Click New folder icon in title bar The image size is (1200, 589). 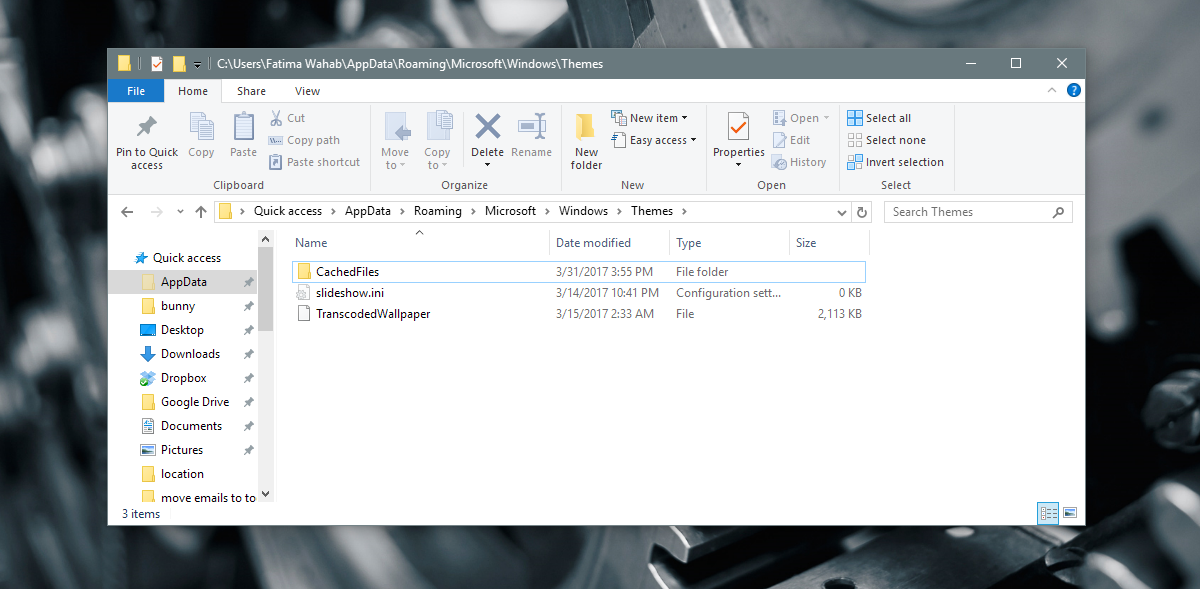179,64
